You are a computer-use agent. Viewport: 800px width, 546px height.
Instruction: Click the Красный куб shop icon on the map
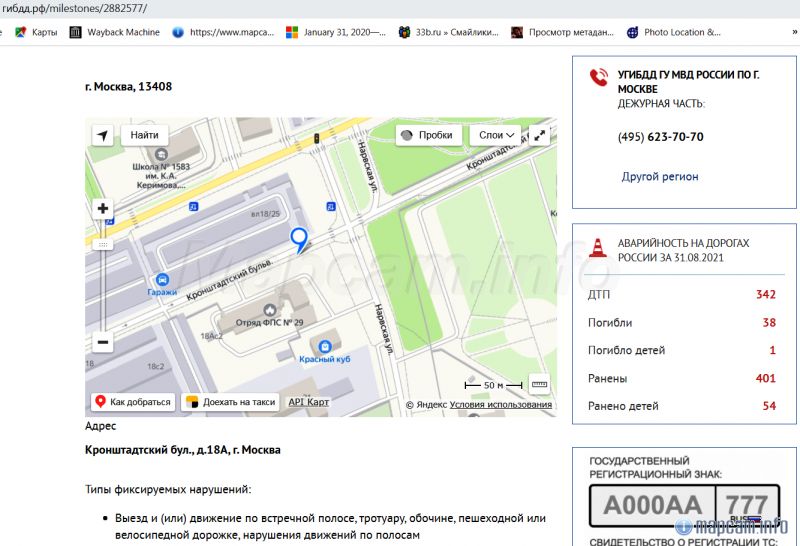coord(323,344)
